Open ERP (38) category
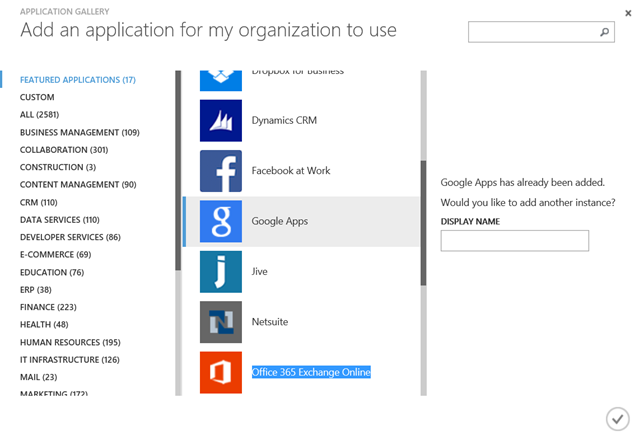 [36, 290]
